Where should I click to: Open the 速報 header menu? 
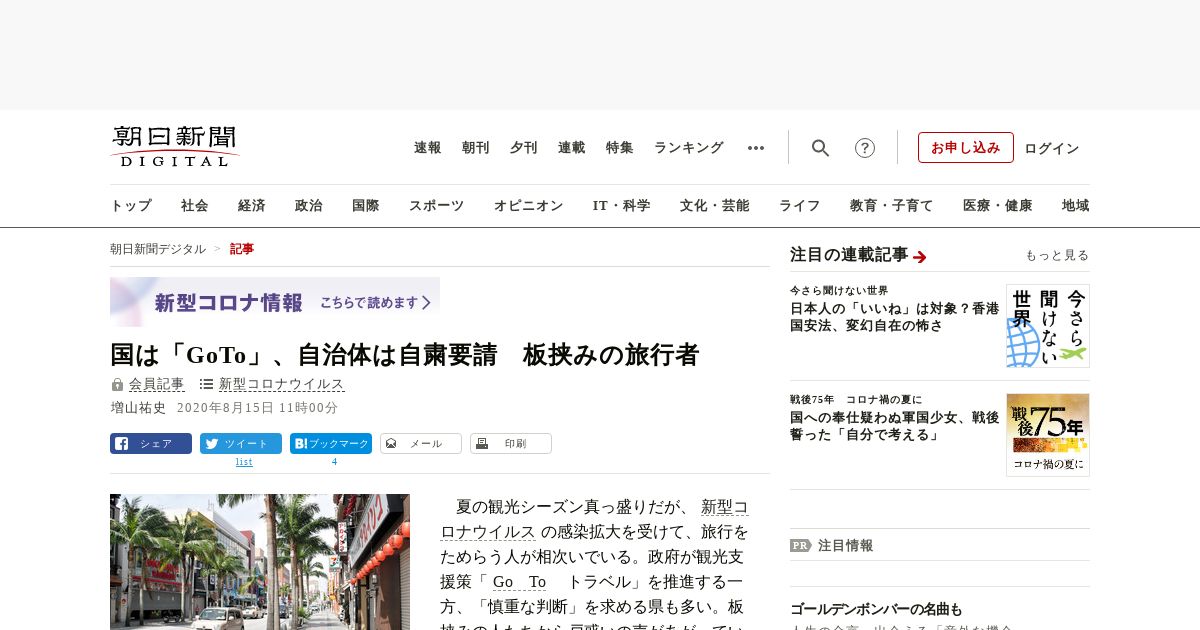point(428,148)
